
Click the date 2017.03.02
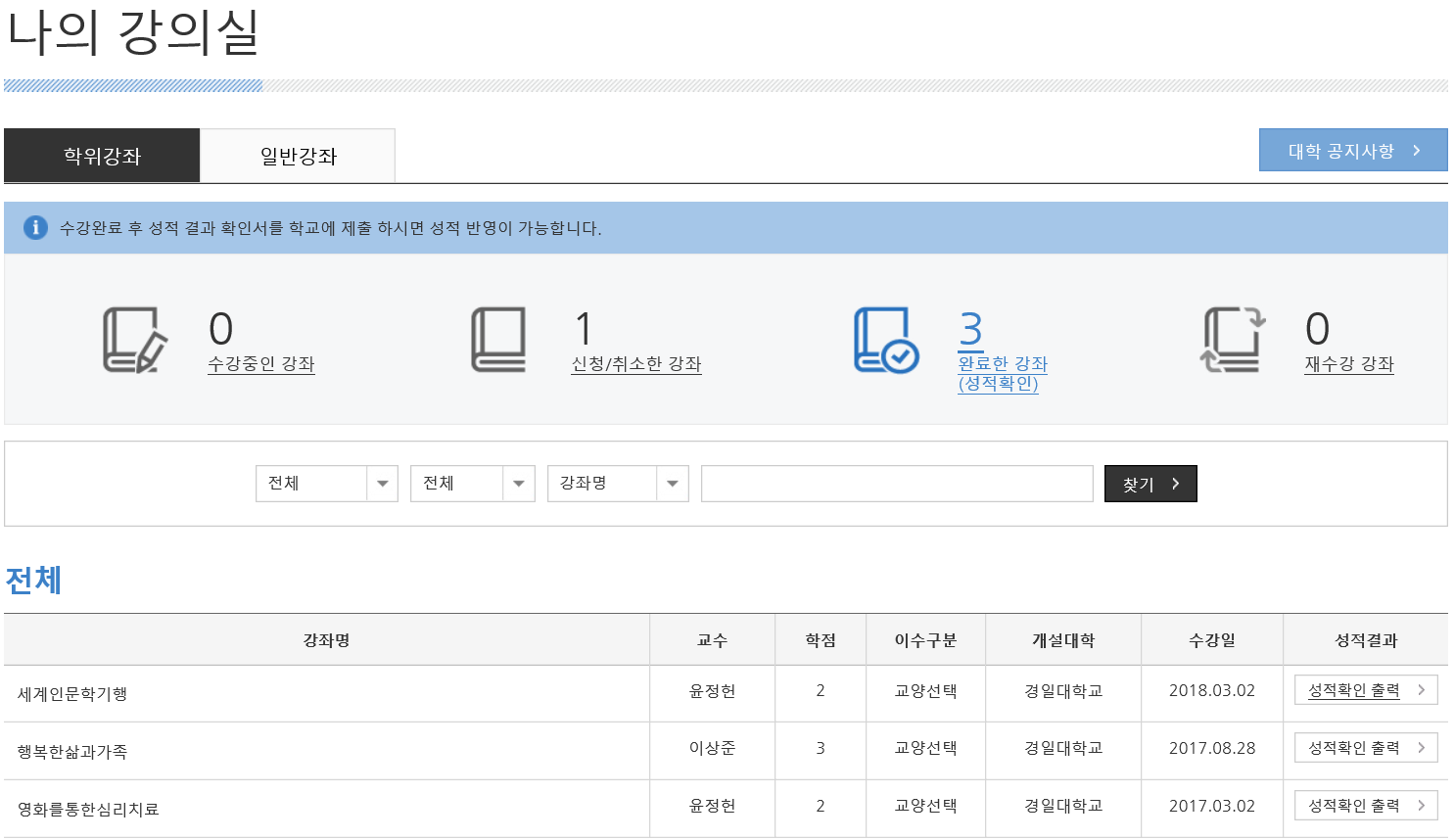[1212, 806]
